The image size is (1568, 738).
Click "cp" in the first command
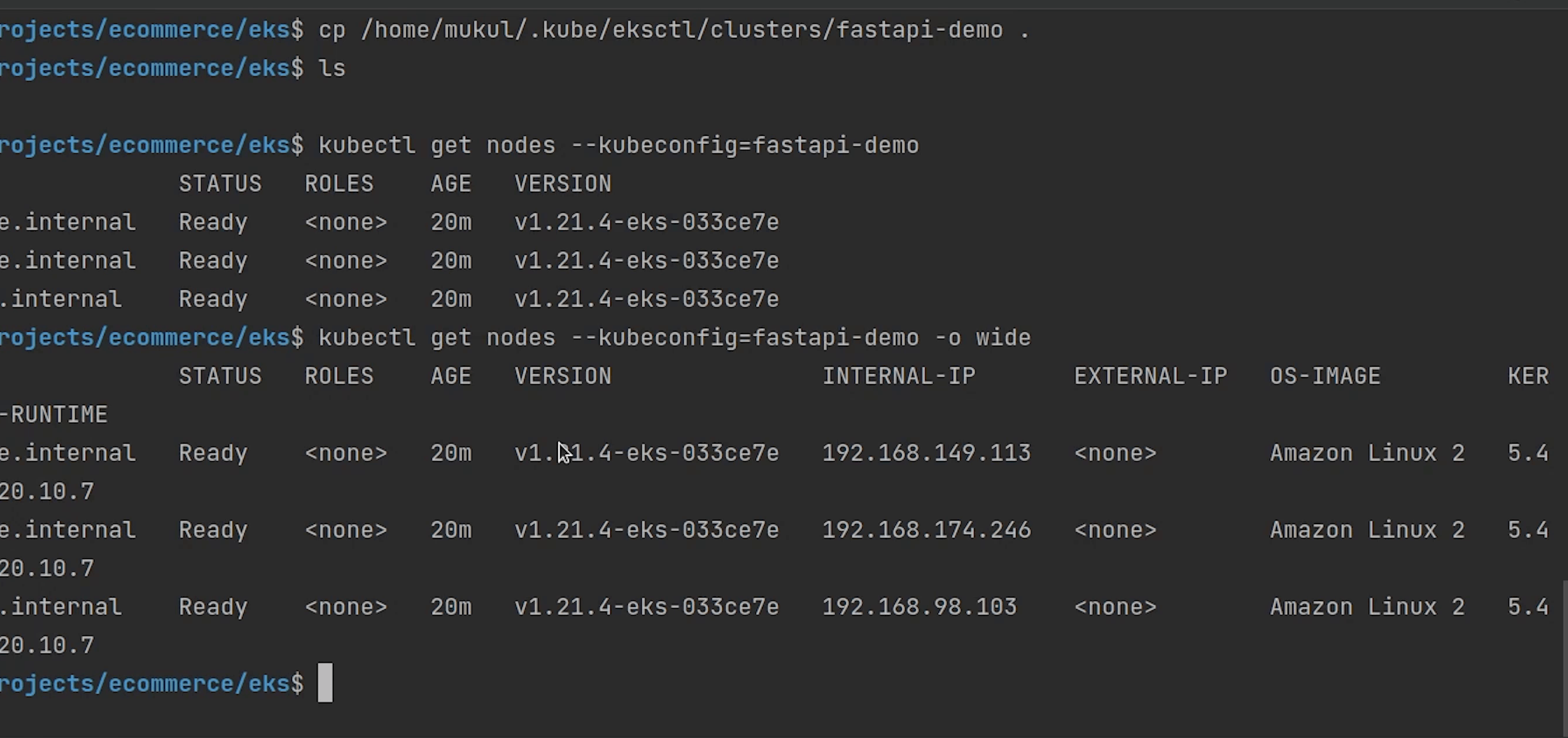point(332,30)
